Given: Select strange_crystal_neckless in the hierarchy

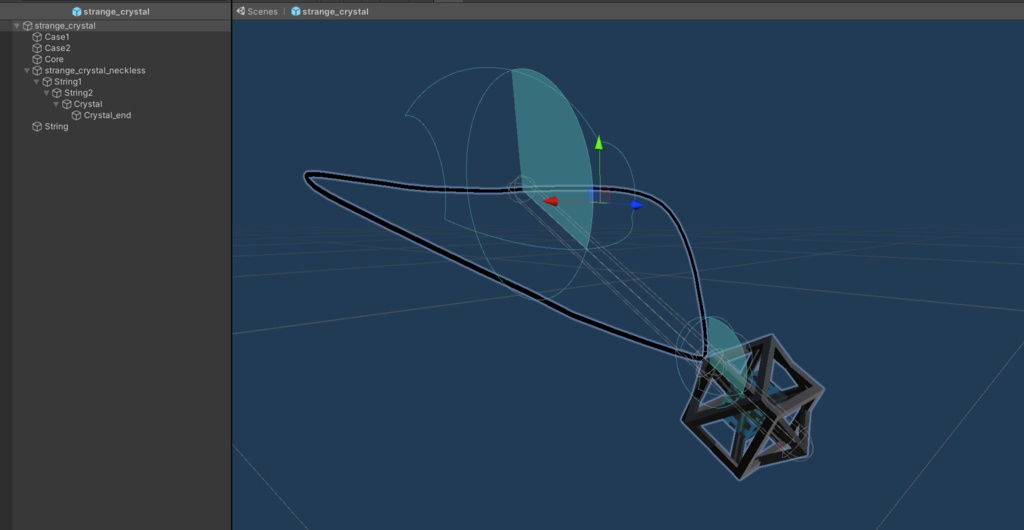Looking at the screenshot, I should (x=95, y=70).
